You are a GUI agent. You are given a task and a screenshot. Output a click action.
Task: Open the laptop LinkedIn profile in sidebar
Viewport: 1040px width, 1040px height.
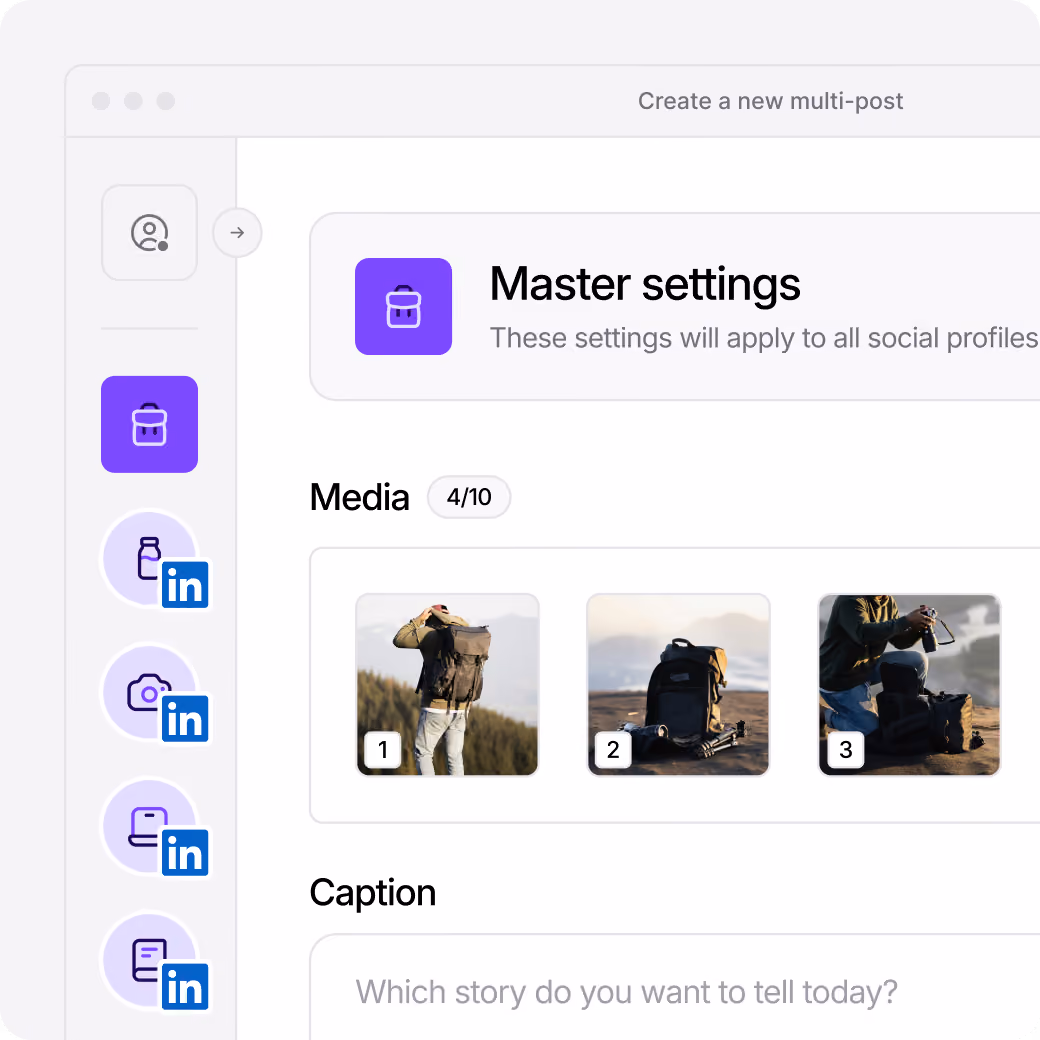pos(155,828)
